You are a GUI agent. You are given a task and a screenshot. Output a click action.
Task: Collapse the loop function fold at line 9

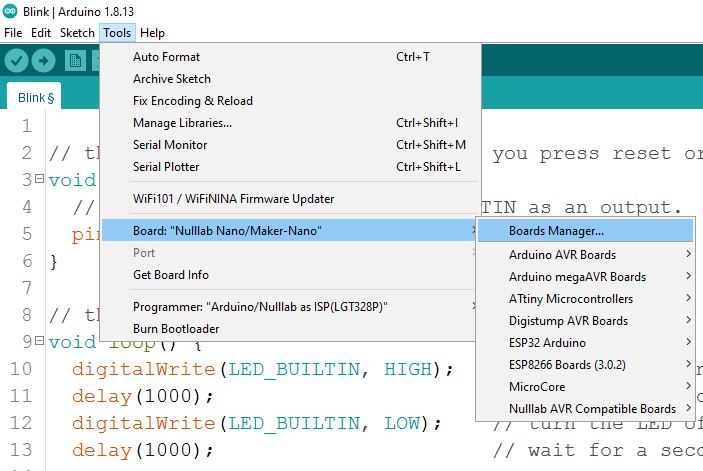pyautogui.click(x=39, y=342)
